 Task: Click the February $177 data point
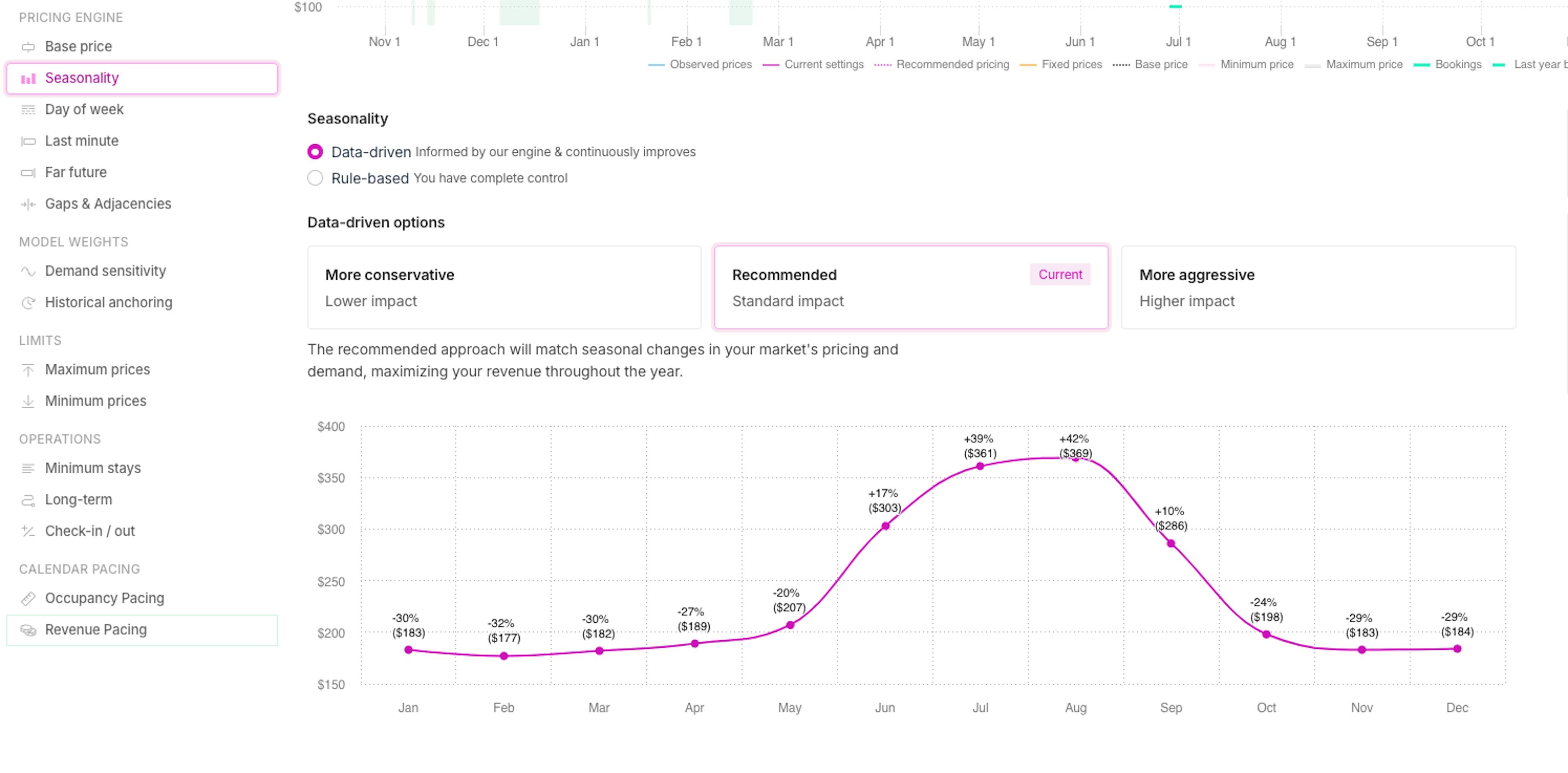click(x=504, y=656)
